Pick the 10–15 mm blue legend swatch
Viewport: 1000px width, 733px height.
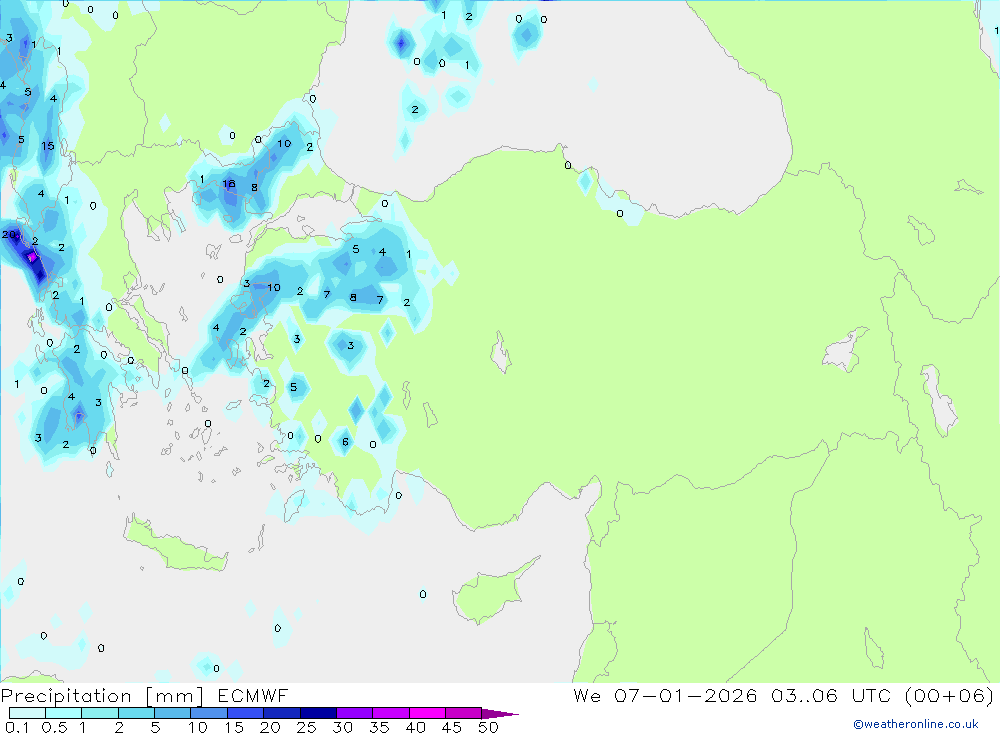tap(209, 713)
